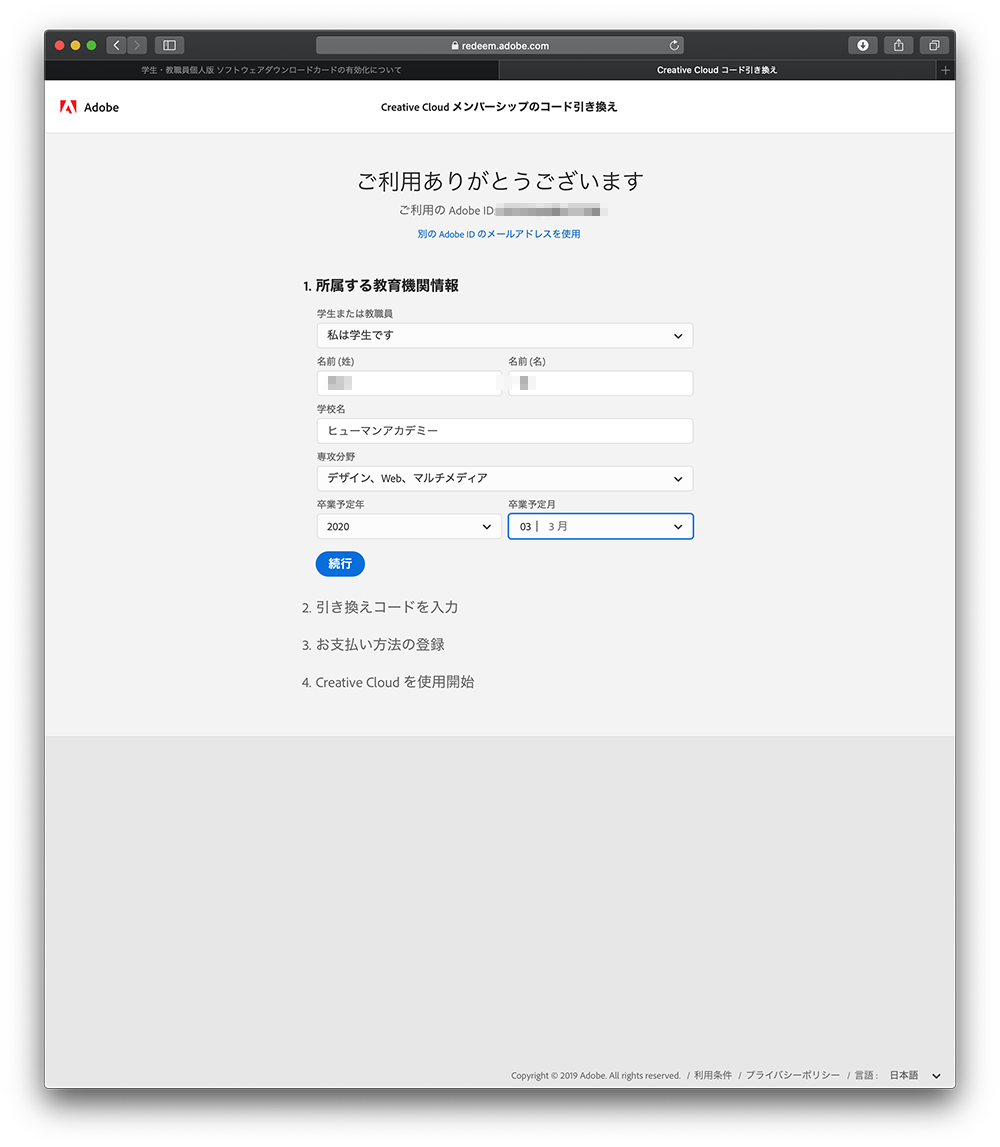The height and width of the screenshot is (1147, 1000).
Task: Select the Creative Cloud コード引き換え tab
Action: (717, 70)
